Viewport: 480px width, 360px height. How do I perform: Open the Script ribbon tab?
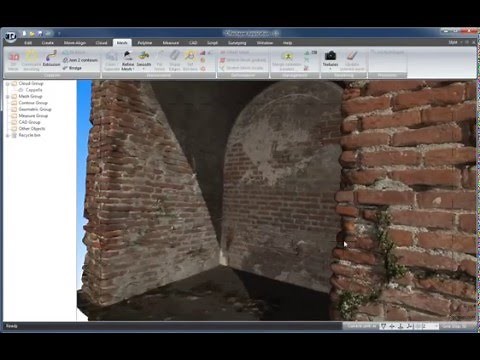(212, 43)
